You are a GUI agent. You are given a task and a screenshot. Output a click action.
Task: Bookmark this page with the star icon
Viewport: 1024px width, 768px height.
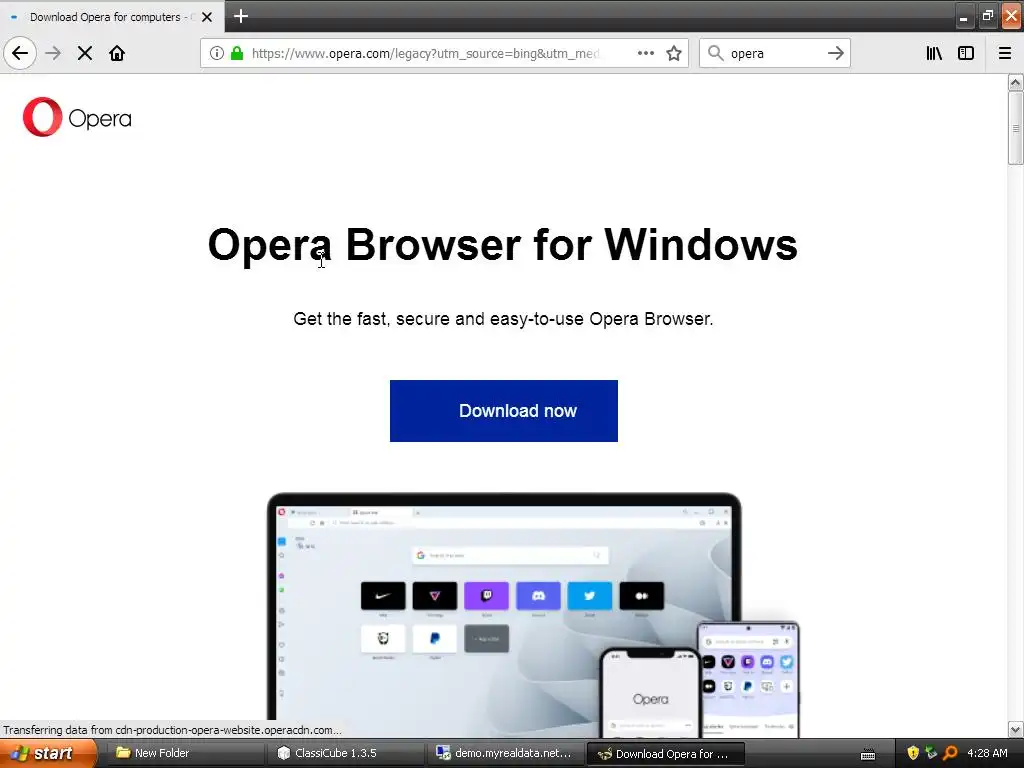coord(674,53)
